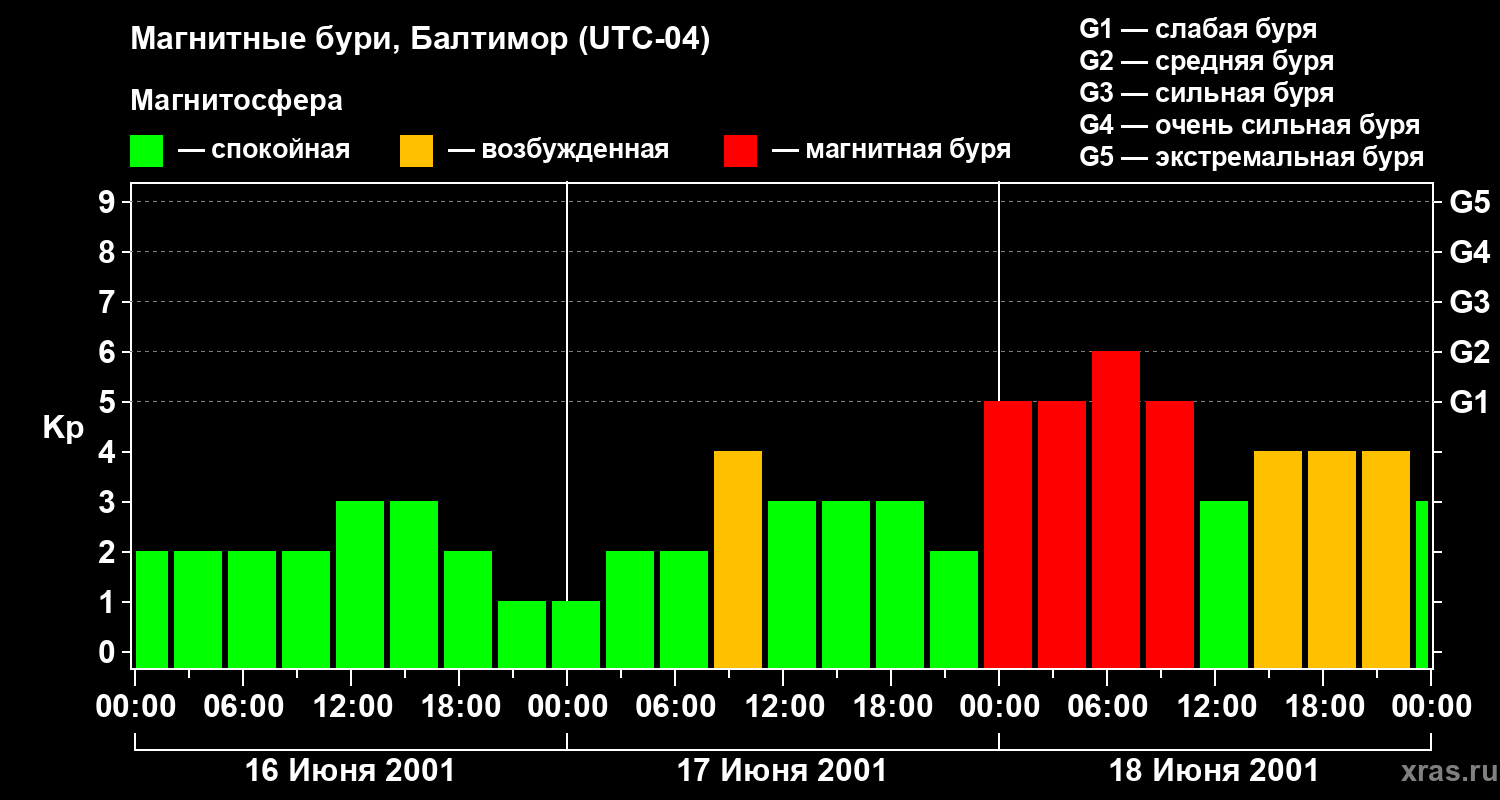Click the green swatch for «спокойная»
1500x800 pixels.
coord(146,151)
